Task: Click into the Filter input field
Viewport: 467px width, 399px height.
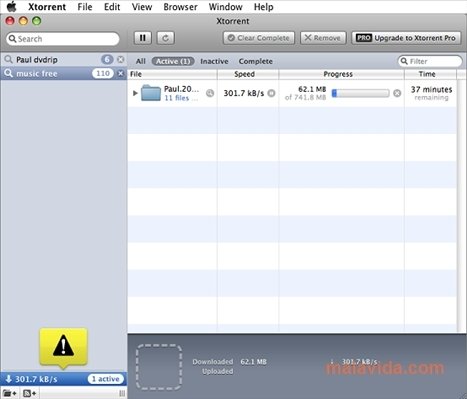Action: coord(430,61)
